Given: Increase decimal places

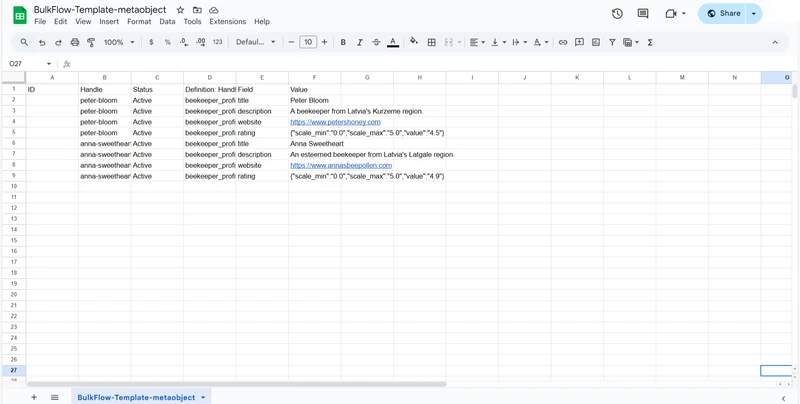Looking at the screenshot, I should click(201, 42).
